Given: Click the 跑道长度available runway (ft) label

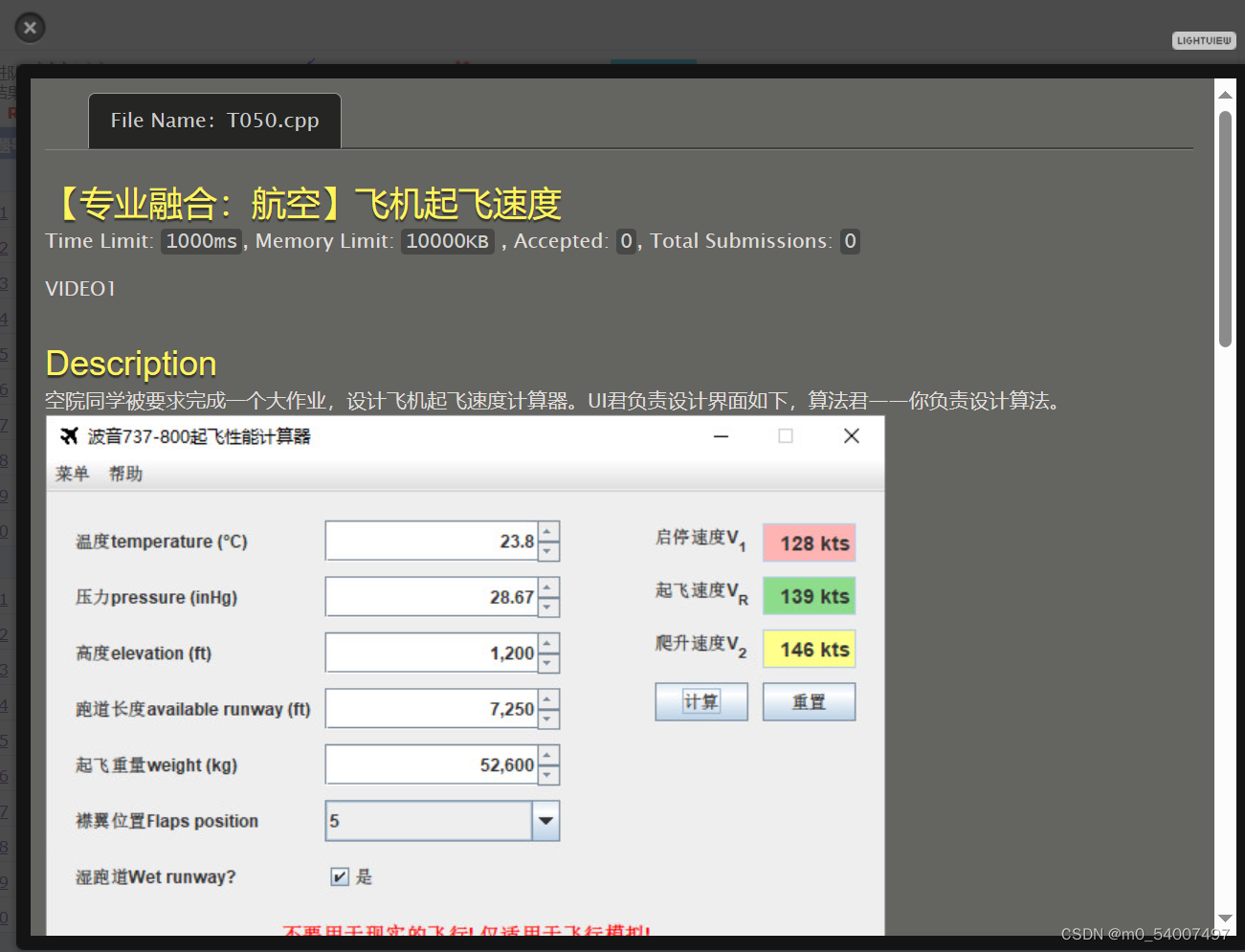Looking at the screenshot, I should point(193,709).
